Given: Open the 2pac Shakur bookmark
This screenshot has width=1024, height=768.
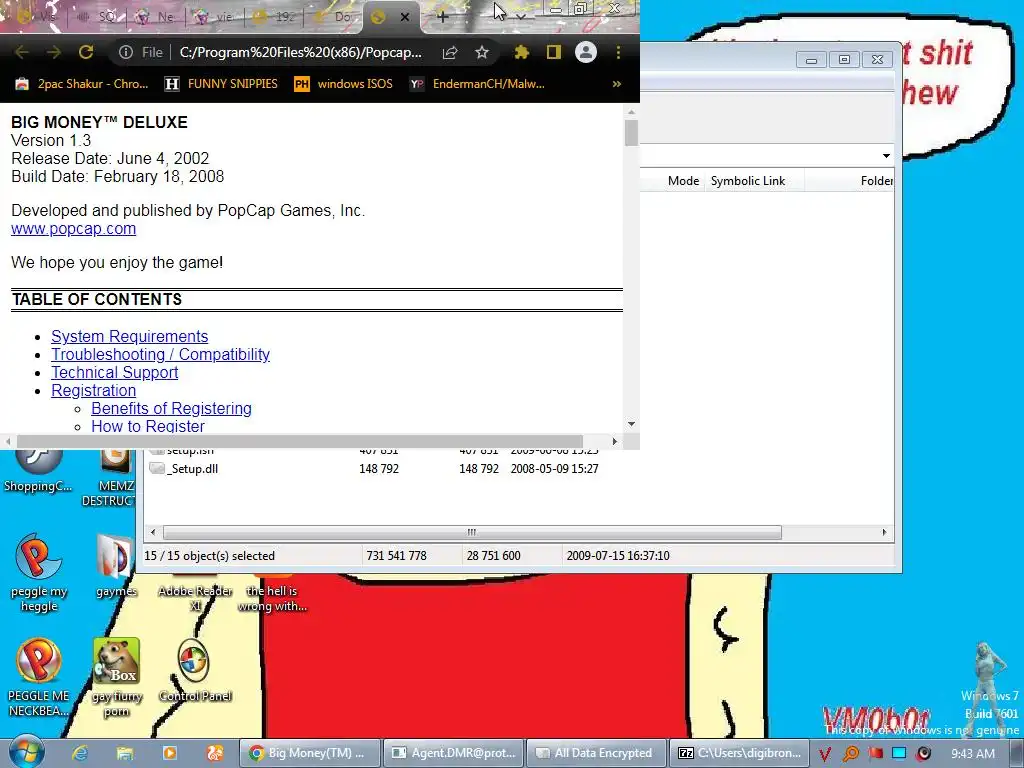Looking at the screenshot, I should [82, 84].
